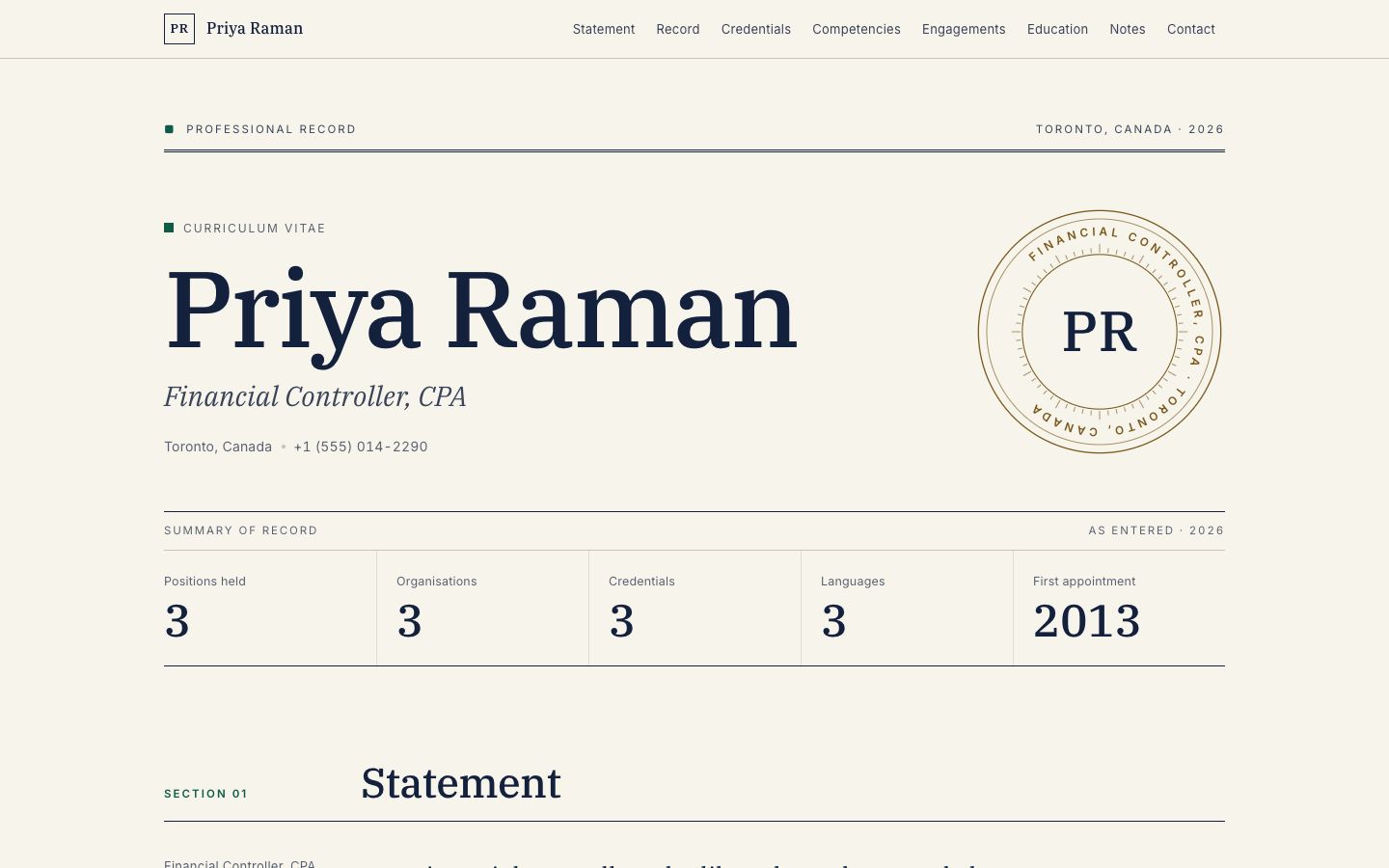Click the Organisations stat cell
1389x868 pixels.
coord(482,609)
